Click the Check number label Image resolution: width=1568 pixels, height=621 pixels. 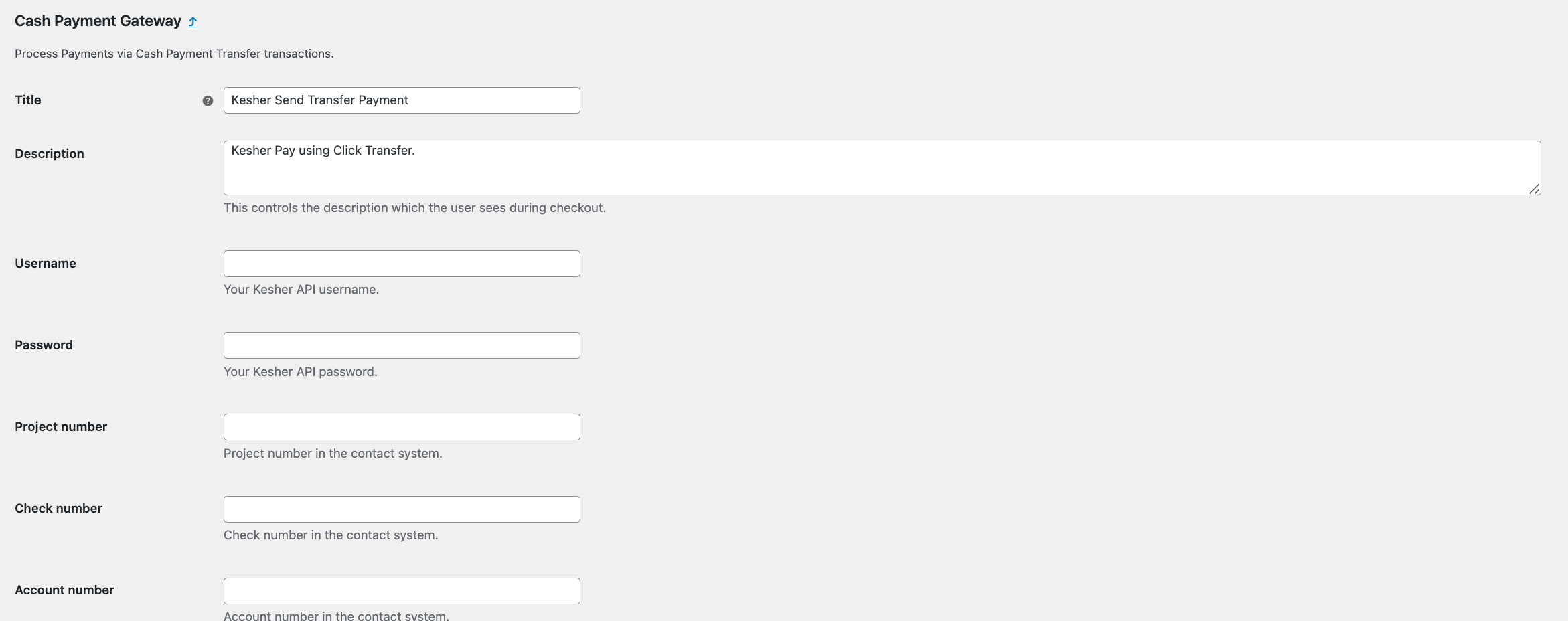coord(58,509)
